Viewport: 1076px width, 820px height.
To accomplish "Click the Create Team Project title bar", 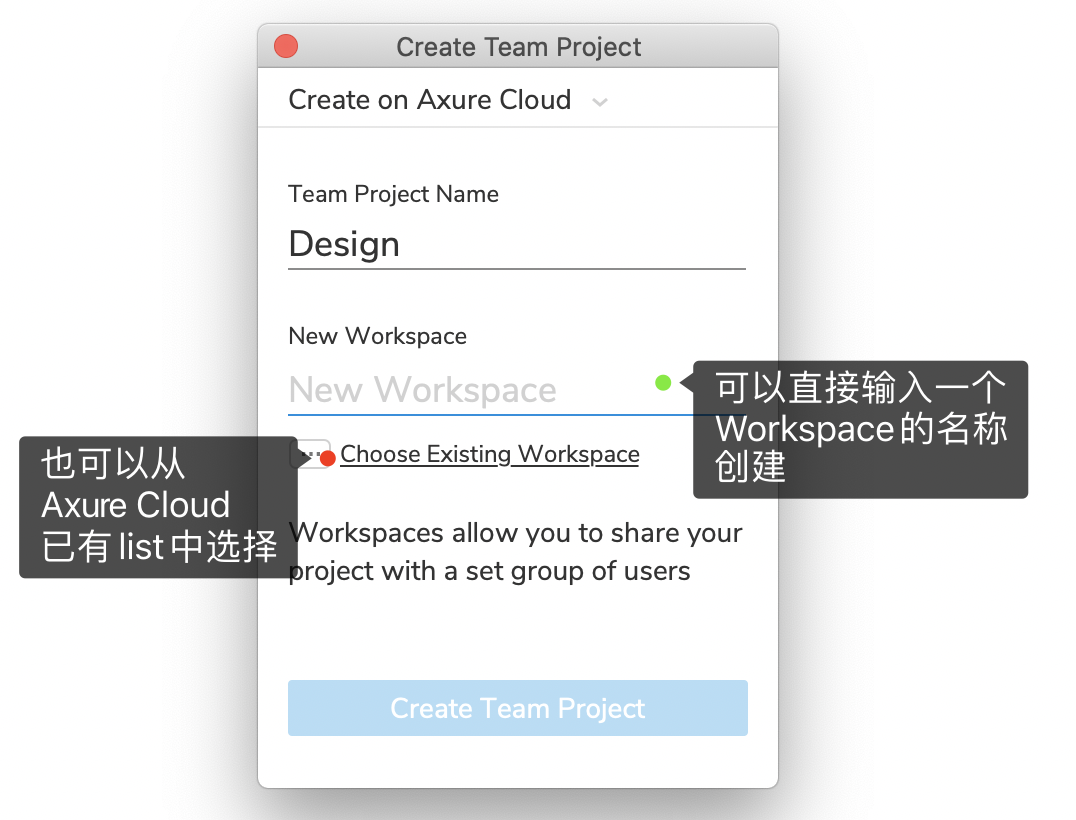I will (518, 47).
